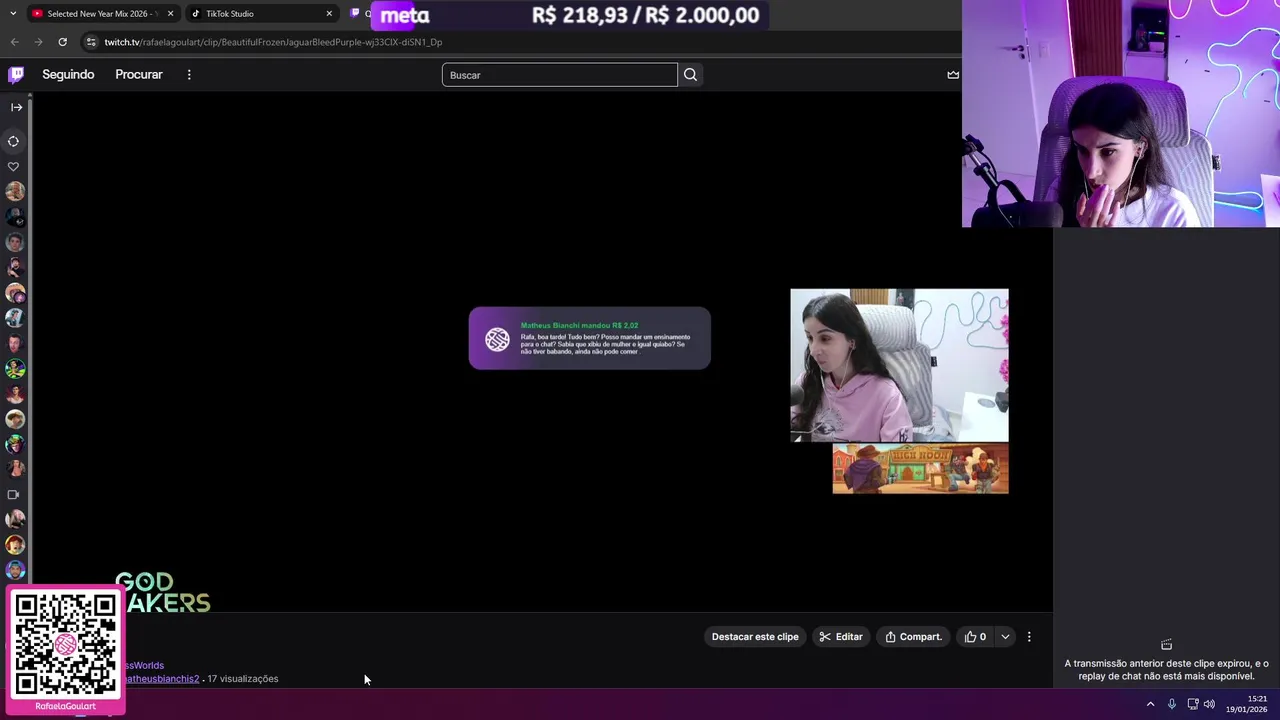Click the first channel avatar in sidebar

click(14, 191)
